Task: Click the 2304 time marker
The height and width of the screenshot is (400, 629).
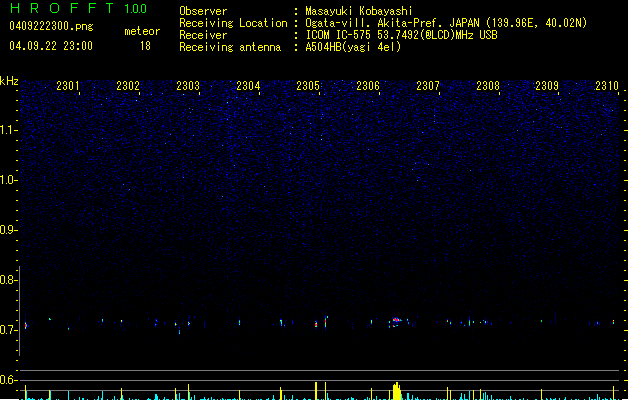Action: coord(248,86)
